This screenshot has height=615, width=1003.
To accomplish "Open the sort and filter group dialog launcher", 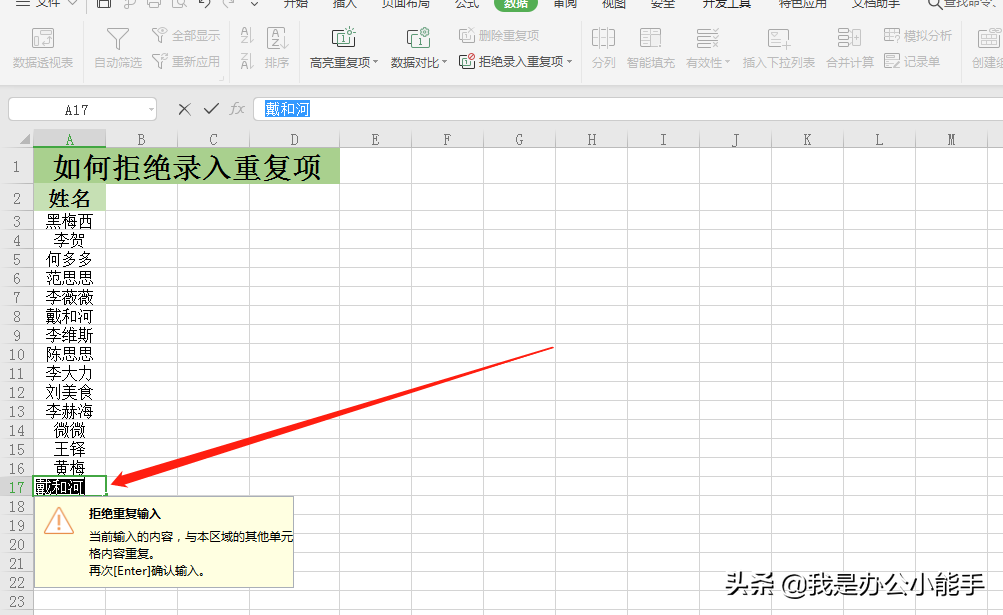I will point(222,79).
